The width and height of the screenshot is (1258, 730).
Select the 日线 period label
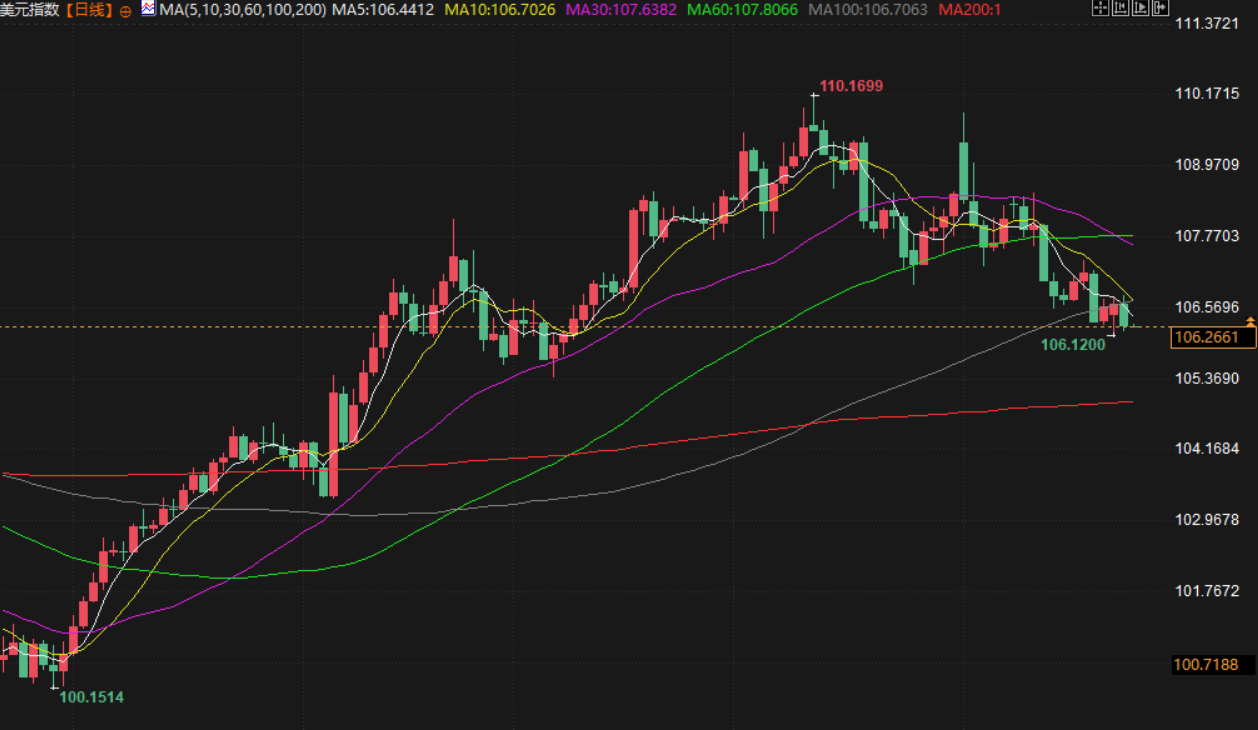tap(90, 10)
